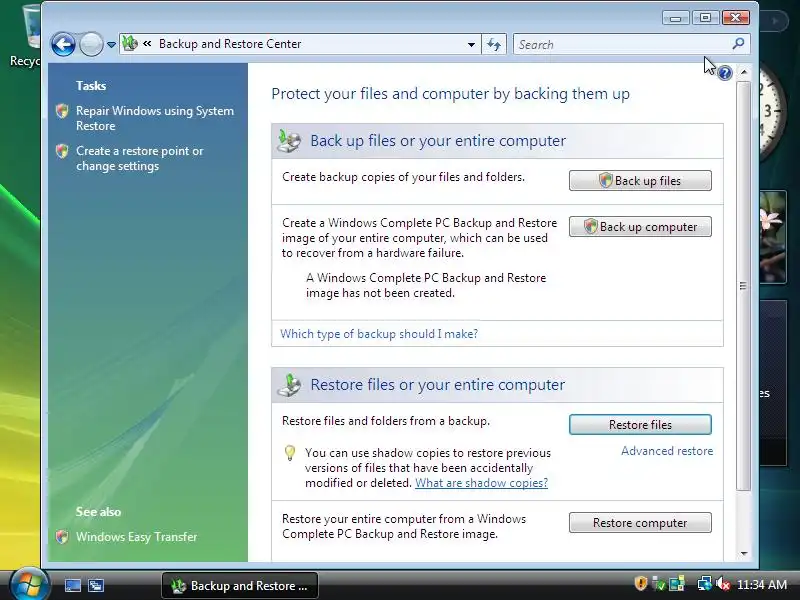Click the greyed Forward navigation button
Viewport: 800px width, 600px height.
point(91,44)
